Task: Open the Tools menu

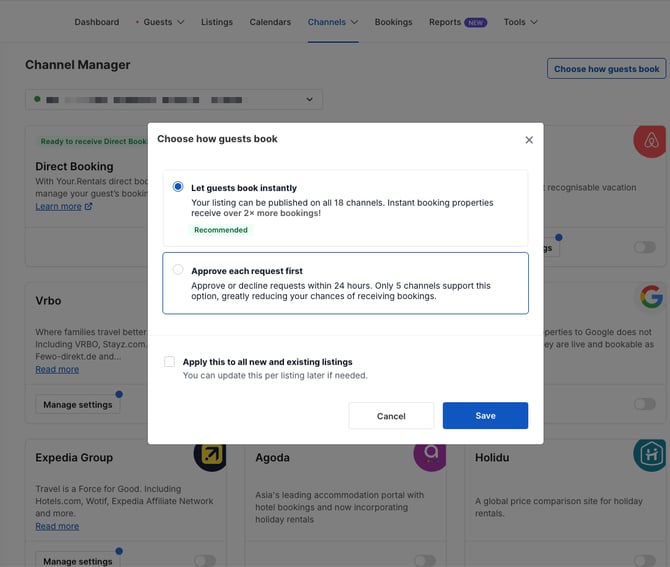Action: click(x=514, y=22)
